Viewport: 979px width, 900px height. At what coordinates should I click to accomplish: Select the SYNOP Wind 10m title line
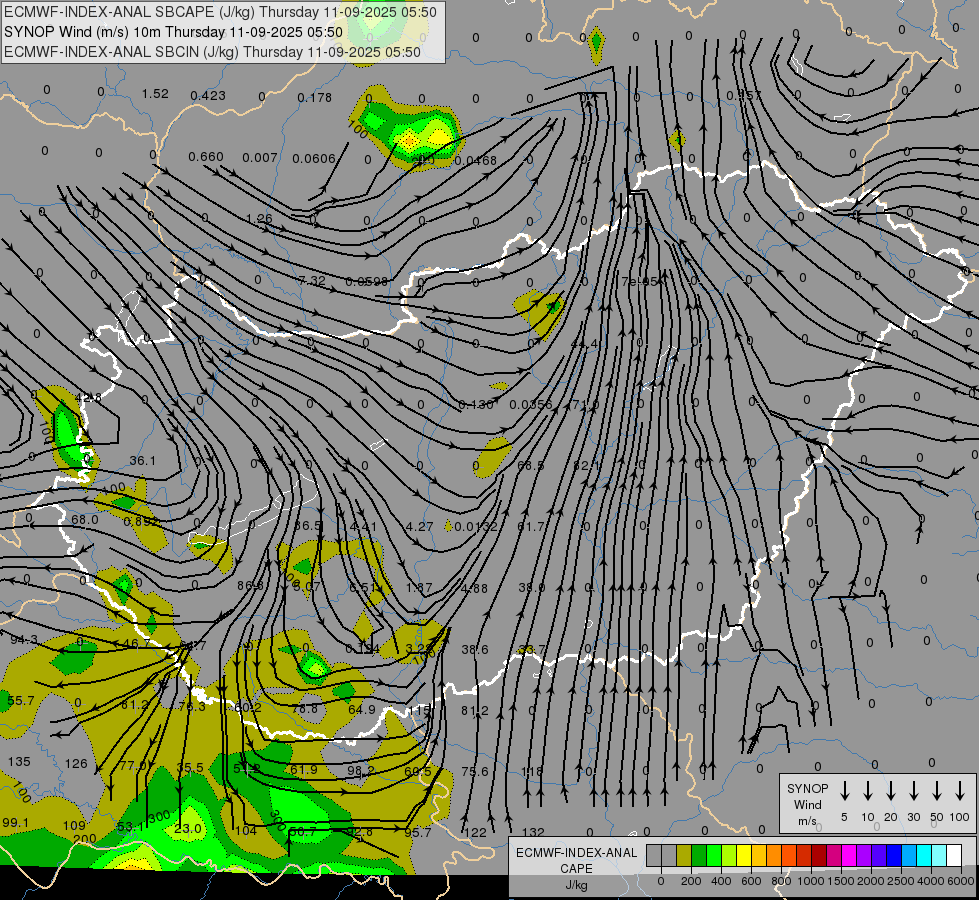tap(173, 32)
